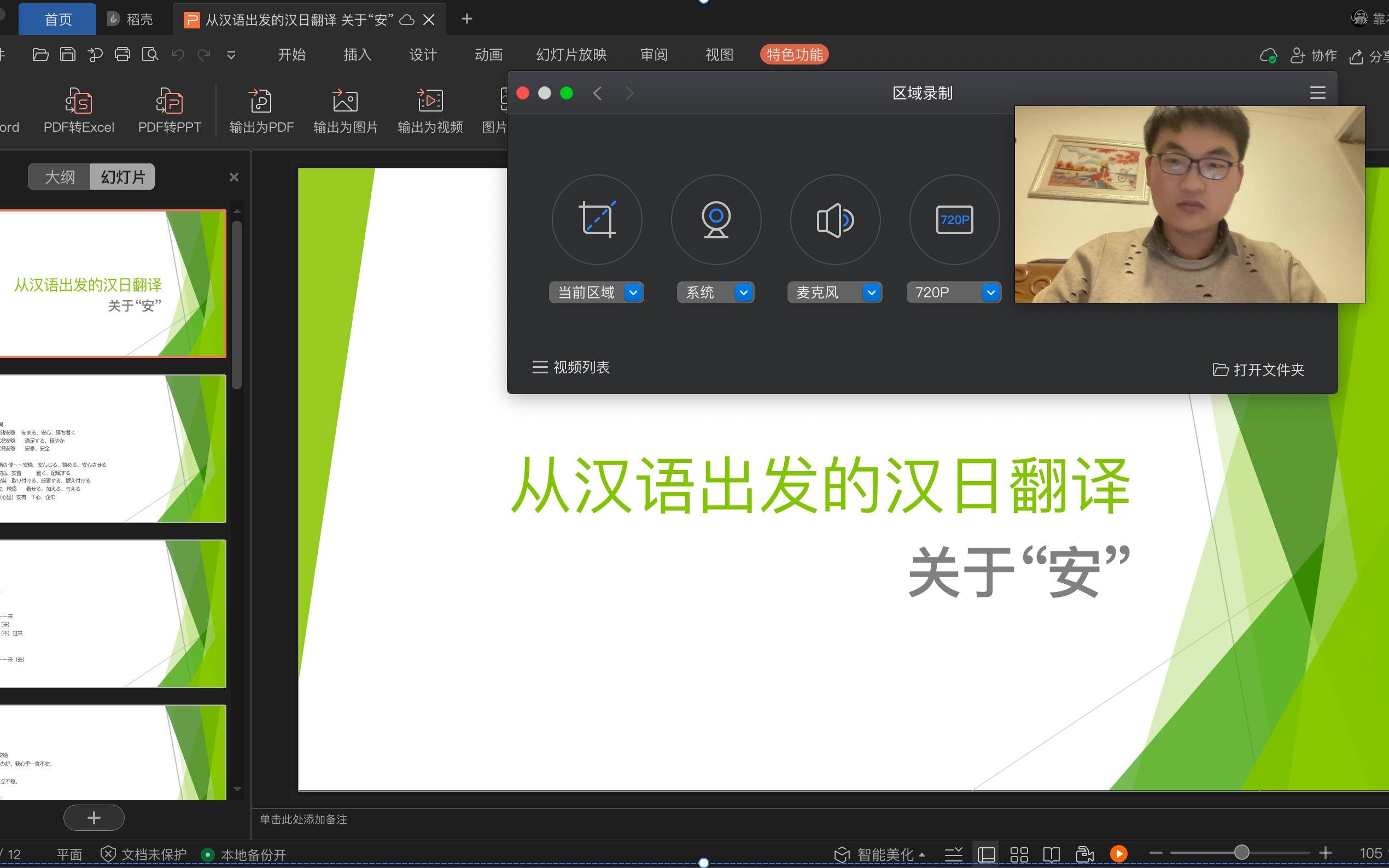Screen dimensions: 1389x868
Task: Click the export to PDF quick icon
Action: click(x=95, y=55)
